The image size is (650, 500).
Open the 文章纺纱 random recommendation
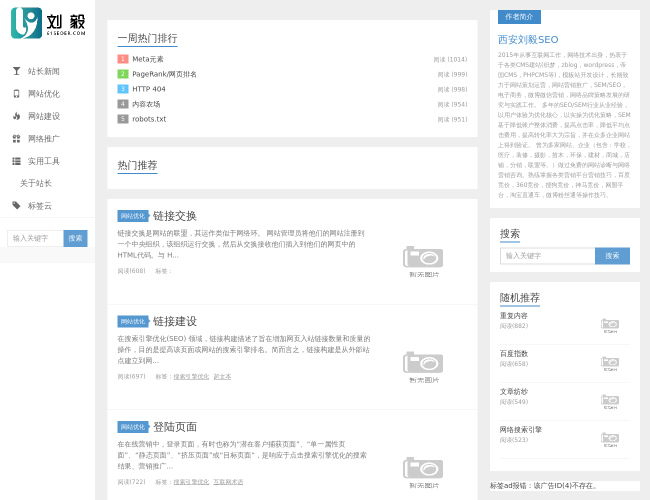(514, 392)
